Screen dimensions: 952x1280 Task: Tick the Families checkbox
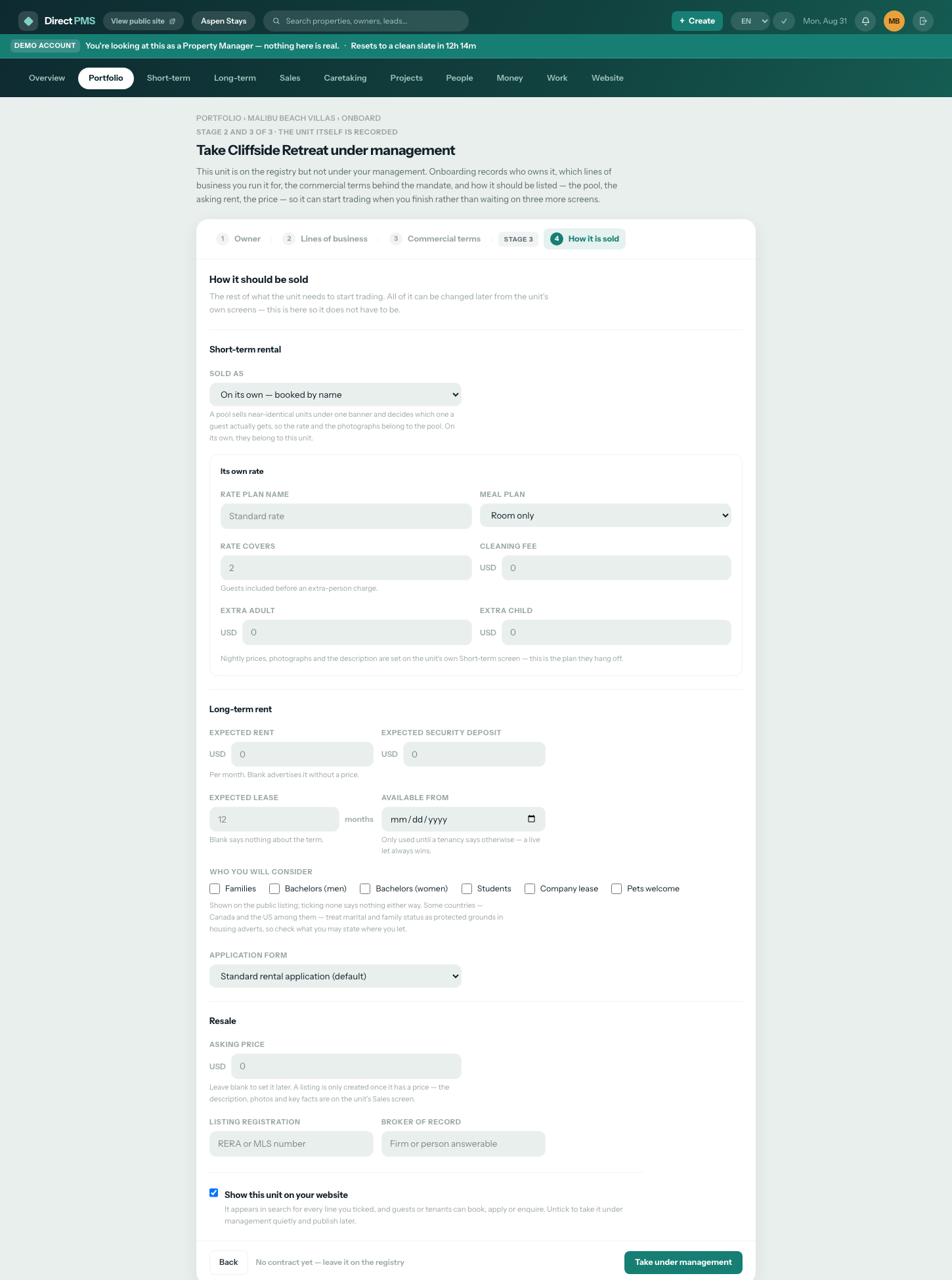pyautogui.click(x=215, y=889)
